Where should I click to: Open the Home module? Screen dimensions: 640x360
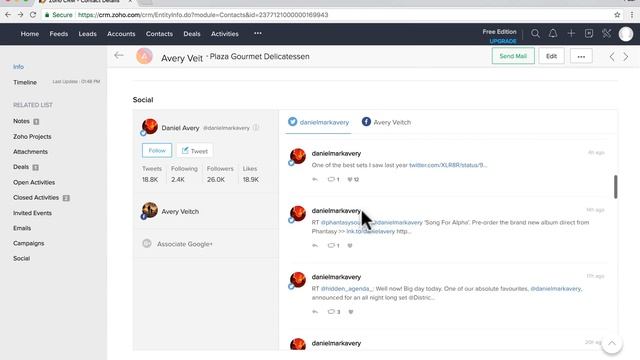[x=30, y=34]
